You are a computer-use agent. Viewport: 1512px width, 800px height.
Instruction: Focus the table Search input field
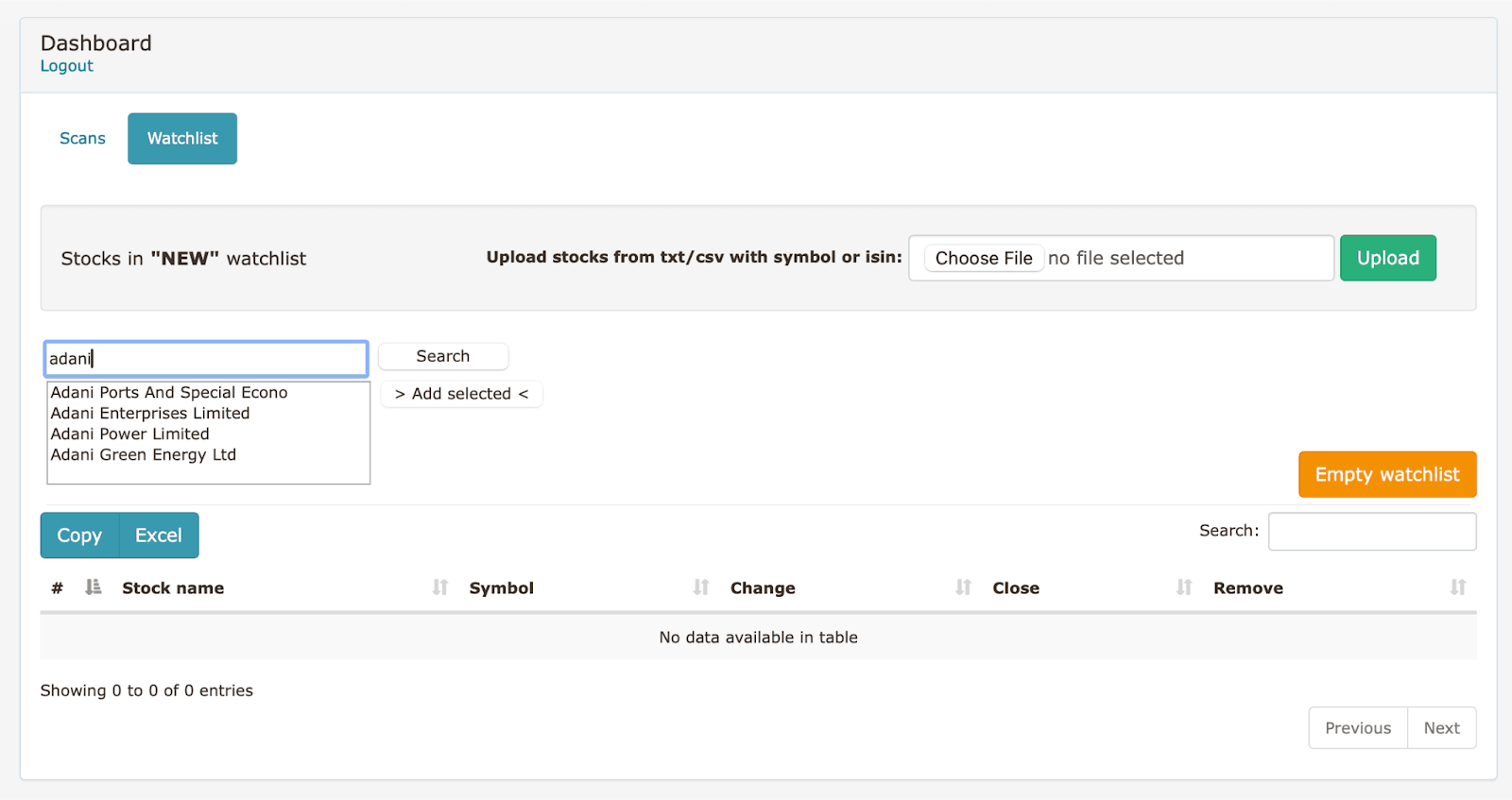pos(1371,531)
